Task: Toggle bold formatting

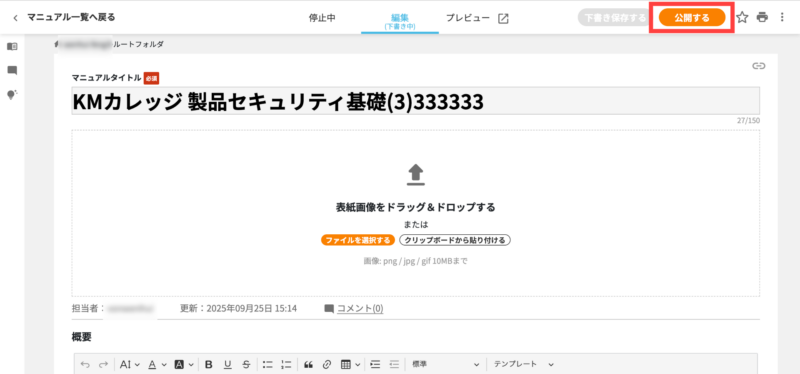Action: click(208, 364)
